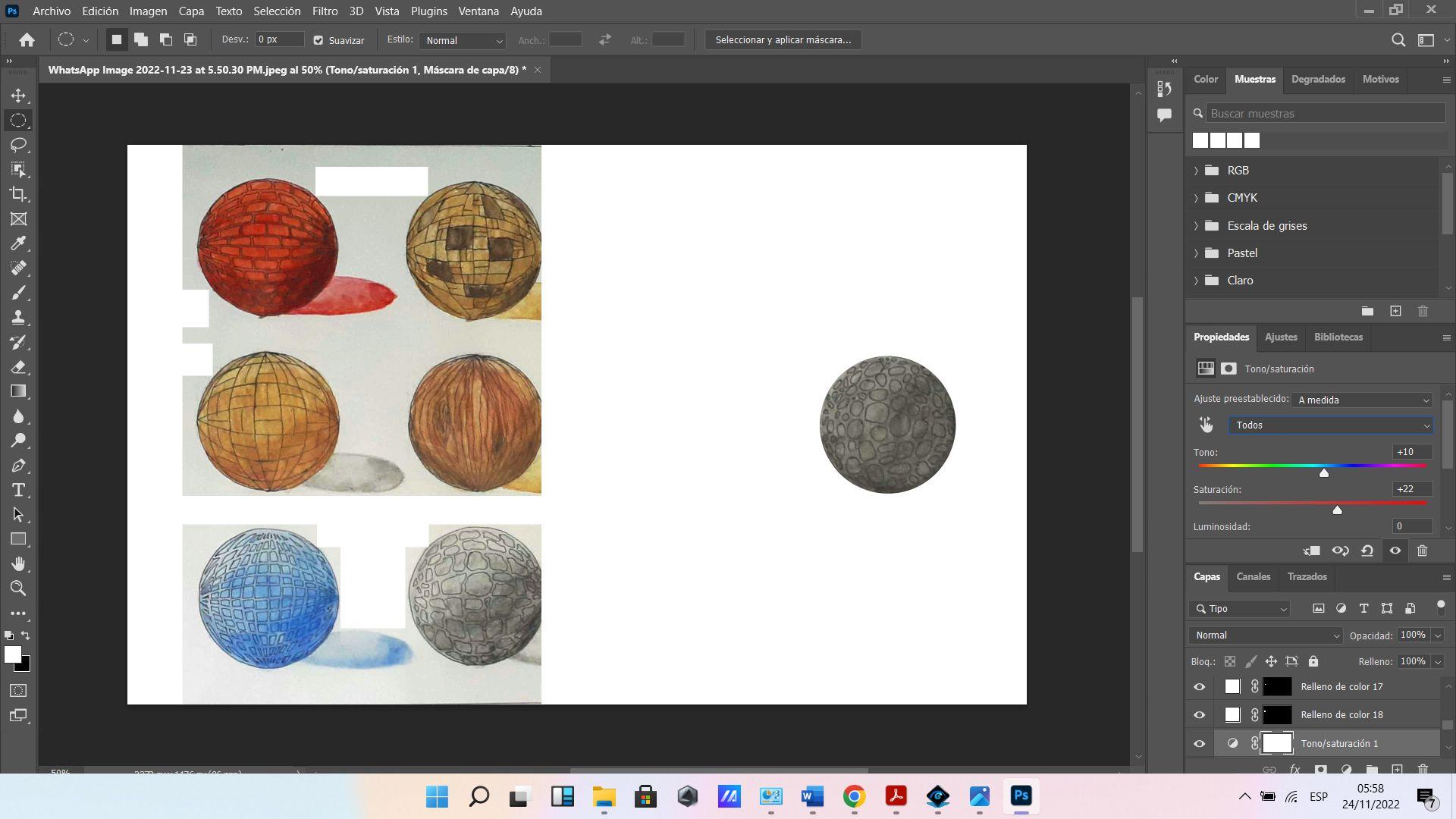The width and height of the screenshot is (1456, 819).
Task: Click the Buscar muestras search field
Action: pos(1324,114)
